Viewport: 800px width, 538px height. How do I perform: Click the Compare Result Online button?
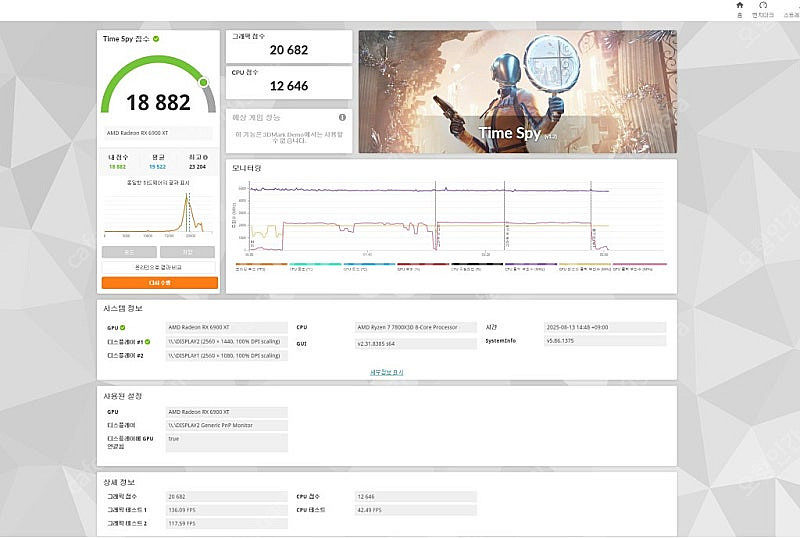(159, 267)
